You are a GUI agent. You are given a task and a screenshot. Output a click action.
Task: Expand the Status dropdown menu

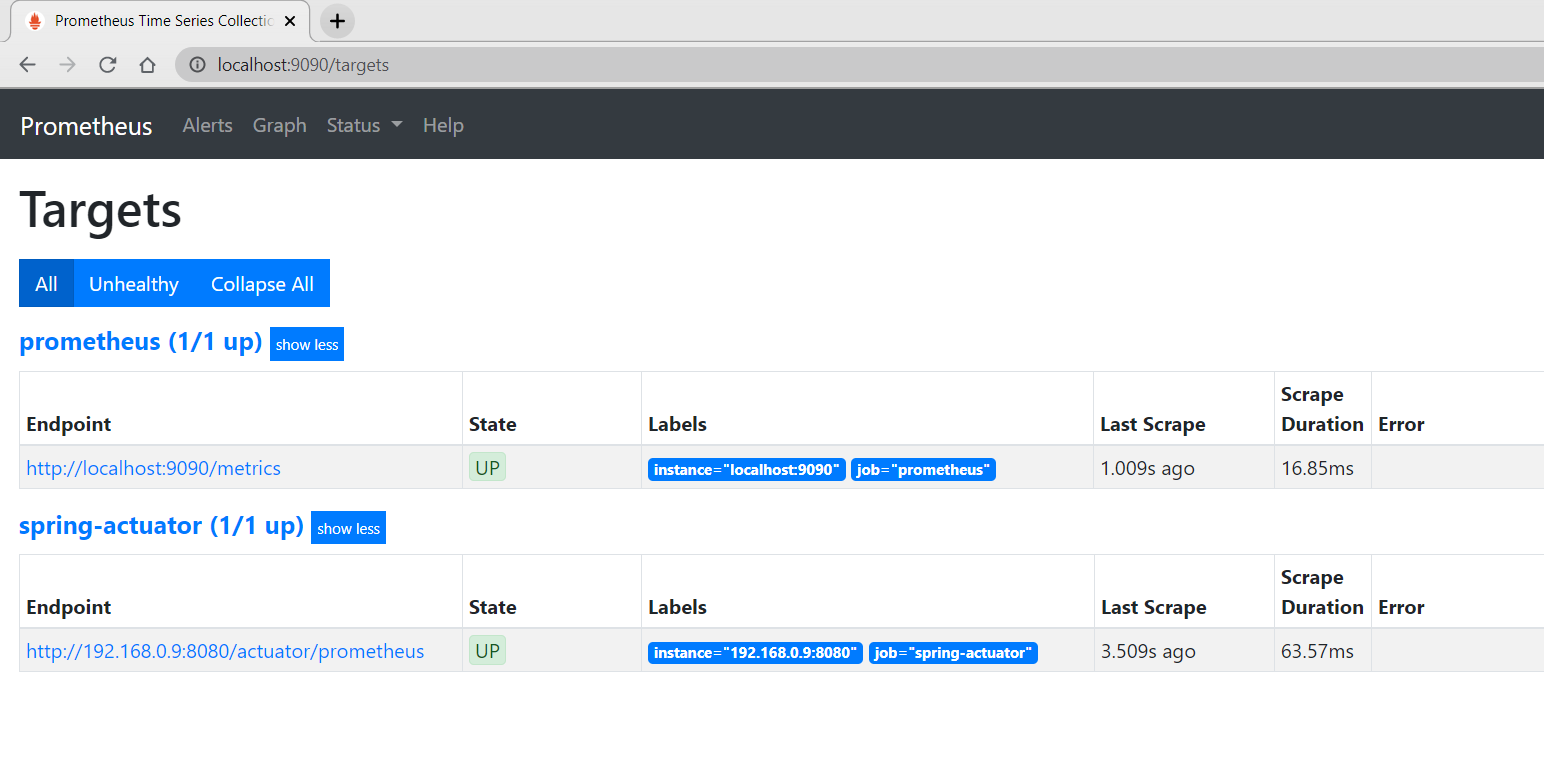(x=364, y=126)
